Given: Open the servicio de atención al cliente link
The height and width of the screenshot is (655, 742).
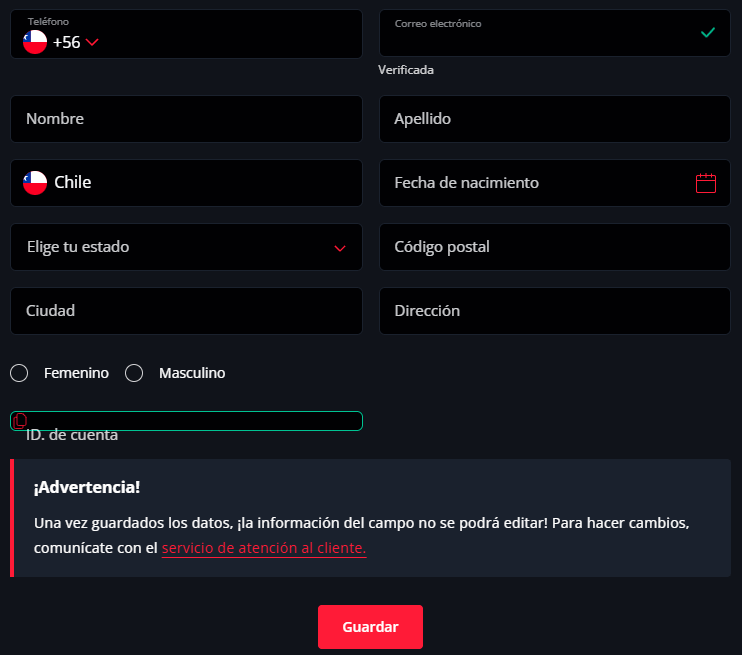Looking at the screenshot, I should 263,548.
